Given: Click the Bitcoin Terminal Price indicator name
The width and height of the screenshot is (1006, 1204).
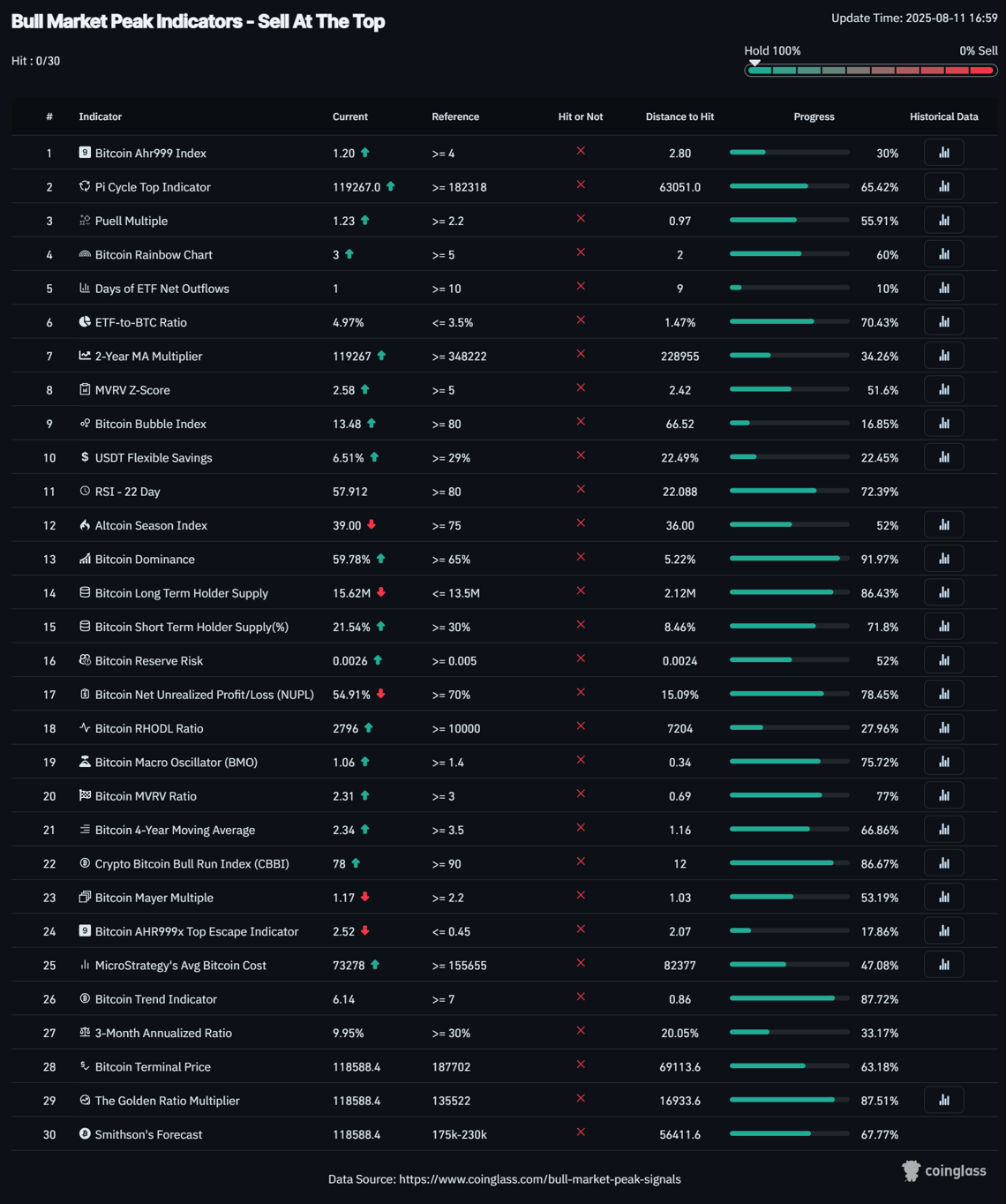Looking at the screenshot, I should 153,1067.
